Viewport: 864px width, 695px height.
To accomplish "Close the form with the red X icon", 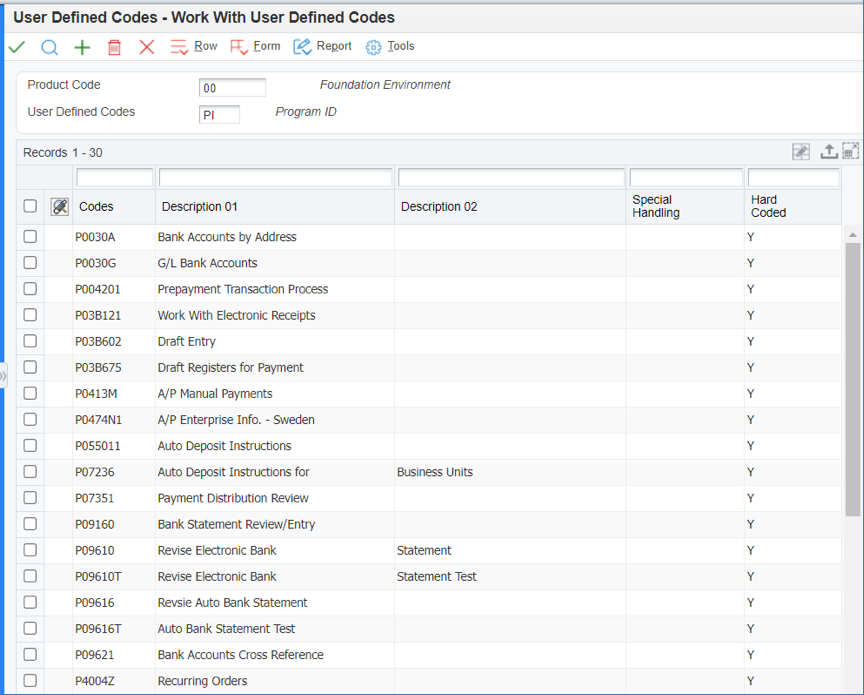I will [145, 47].
